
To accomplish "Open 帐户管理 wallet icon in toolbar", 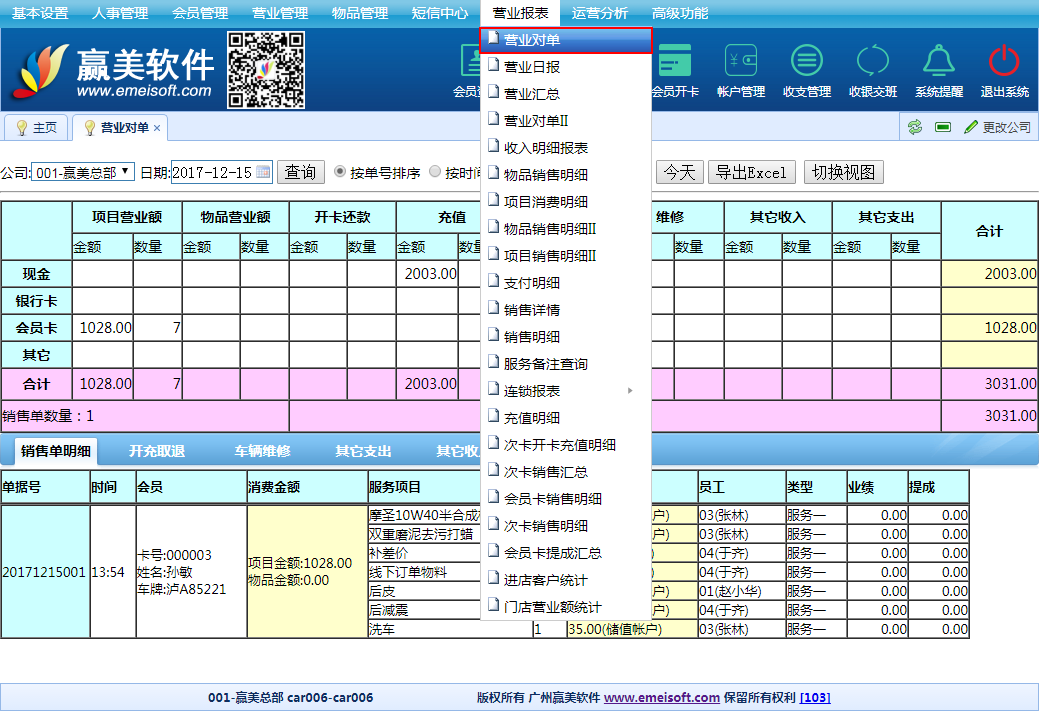I will click(x=741, y=62).
